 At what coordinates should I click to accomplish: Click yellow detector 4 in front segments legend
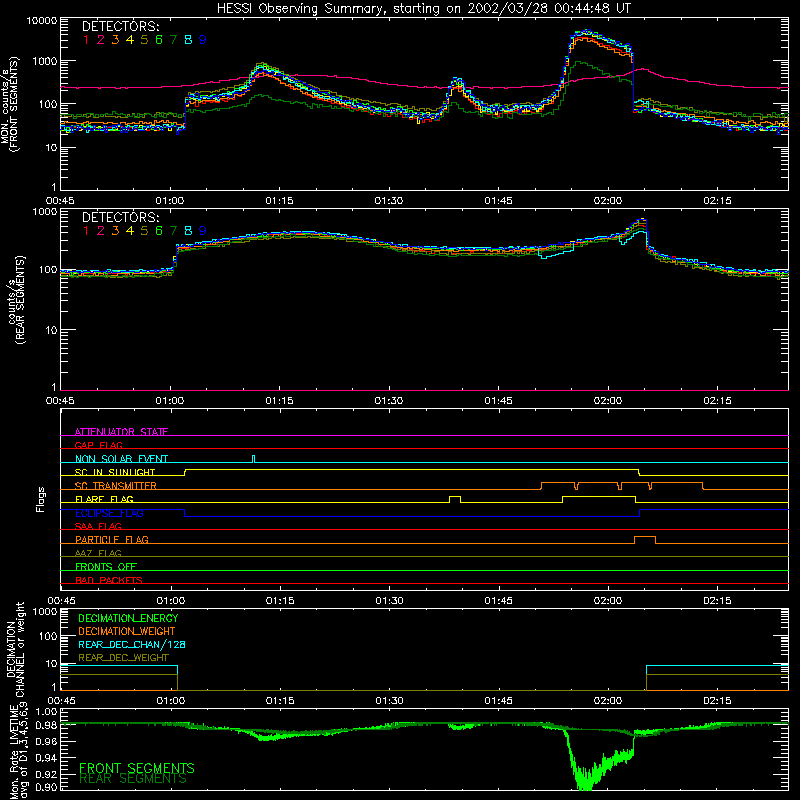130,40
